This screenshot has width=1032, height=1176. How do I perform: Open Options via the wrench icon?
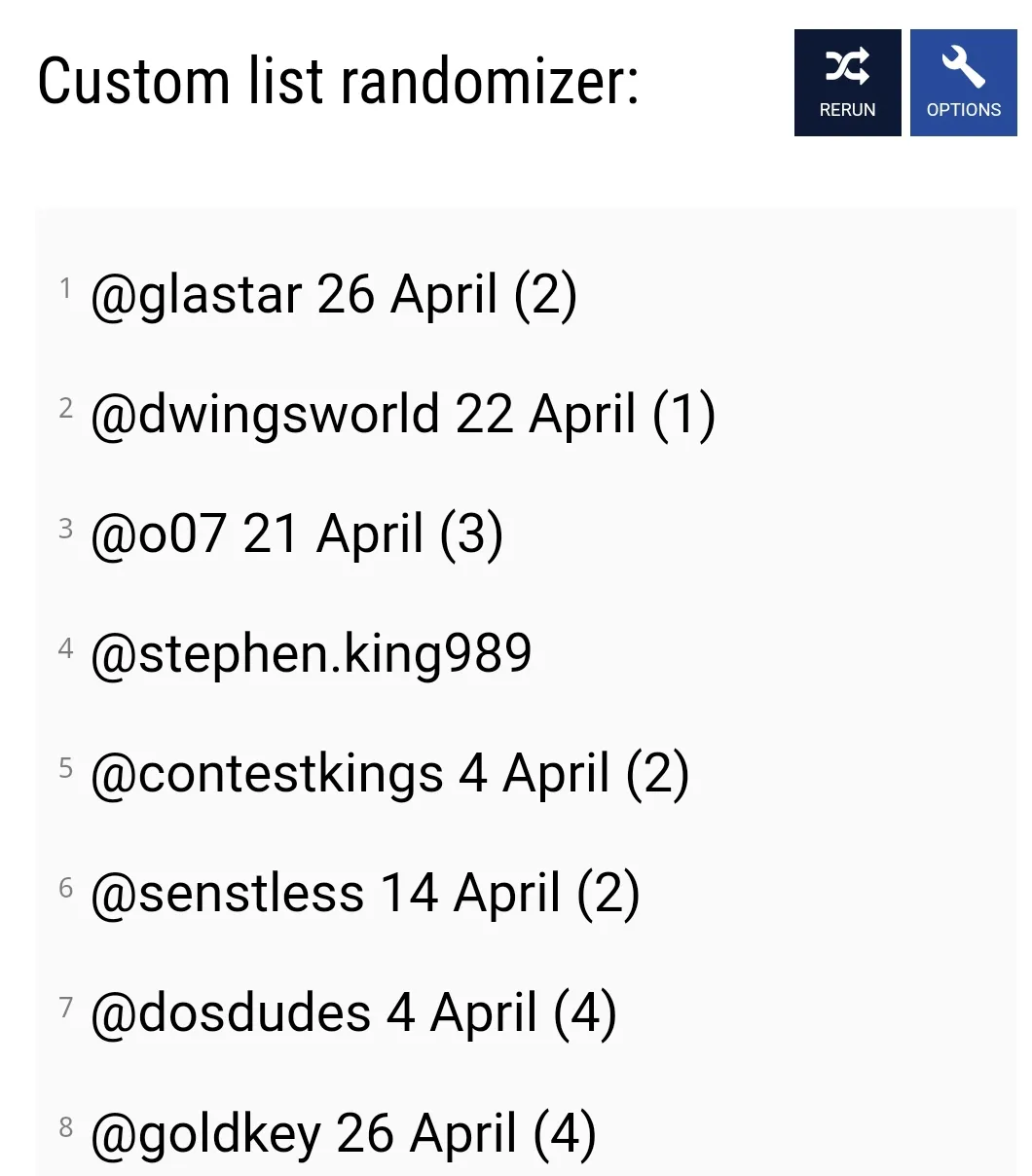pyautogui.click(x=963, y=67)
